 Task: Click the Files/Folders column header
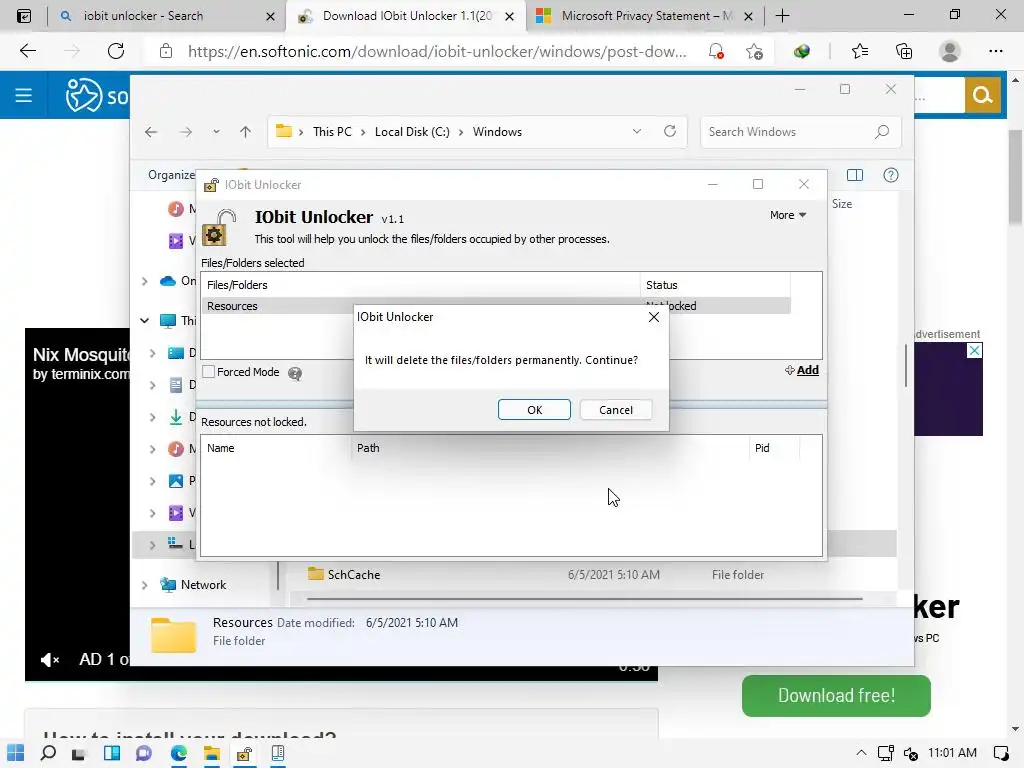421,285
